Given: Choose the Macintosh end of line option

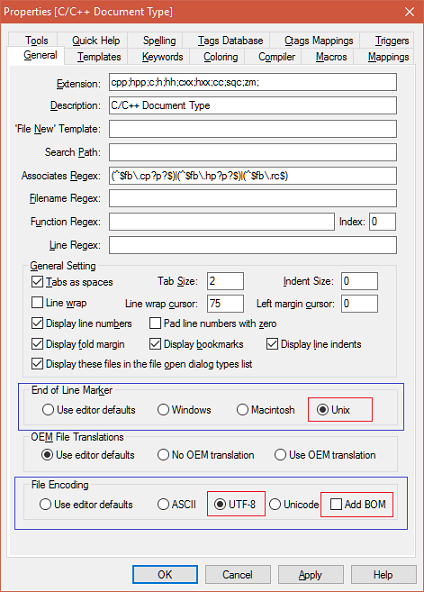Looking at the screenshot, I should point(242,410).
